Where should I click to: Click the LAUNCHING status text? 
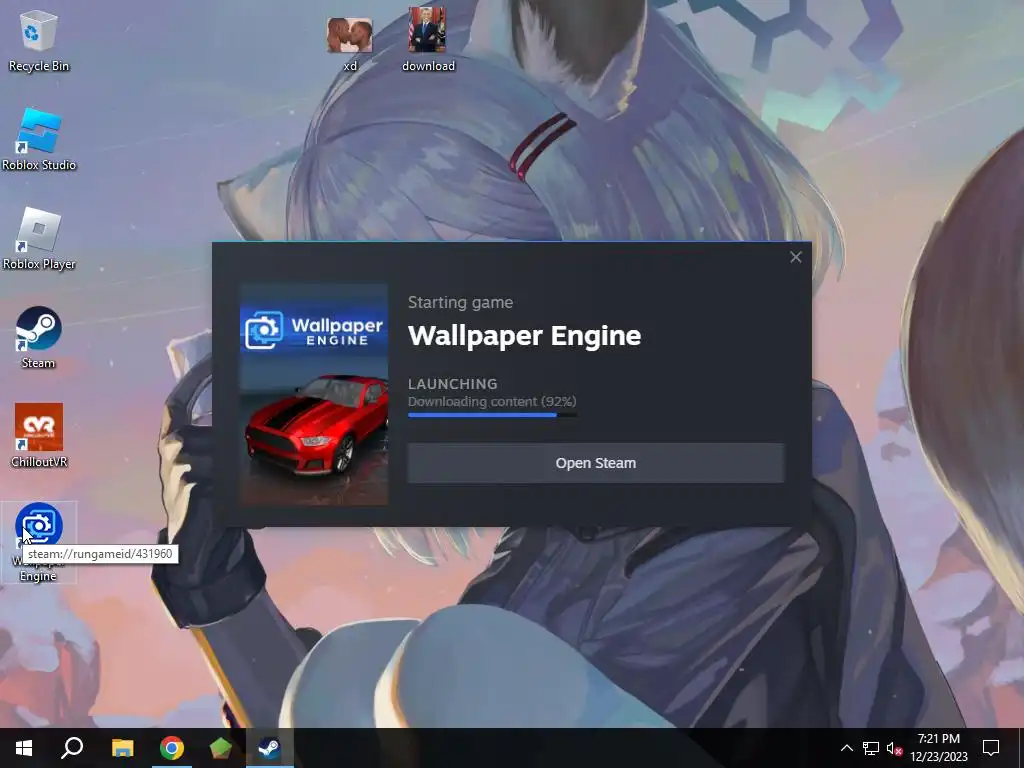pyautogui.click(x=453, y=384)
